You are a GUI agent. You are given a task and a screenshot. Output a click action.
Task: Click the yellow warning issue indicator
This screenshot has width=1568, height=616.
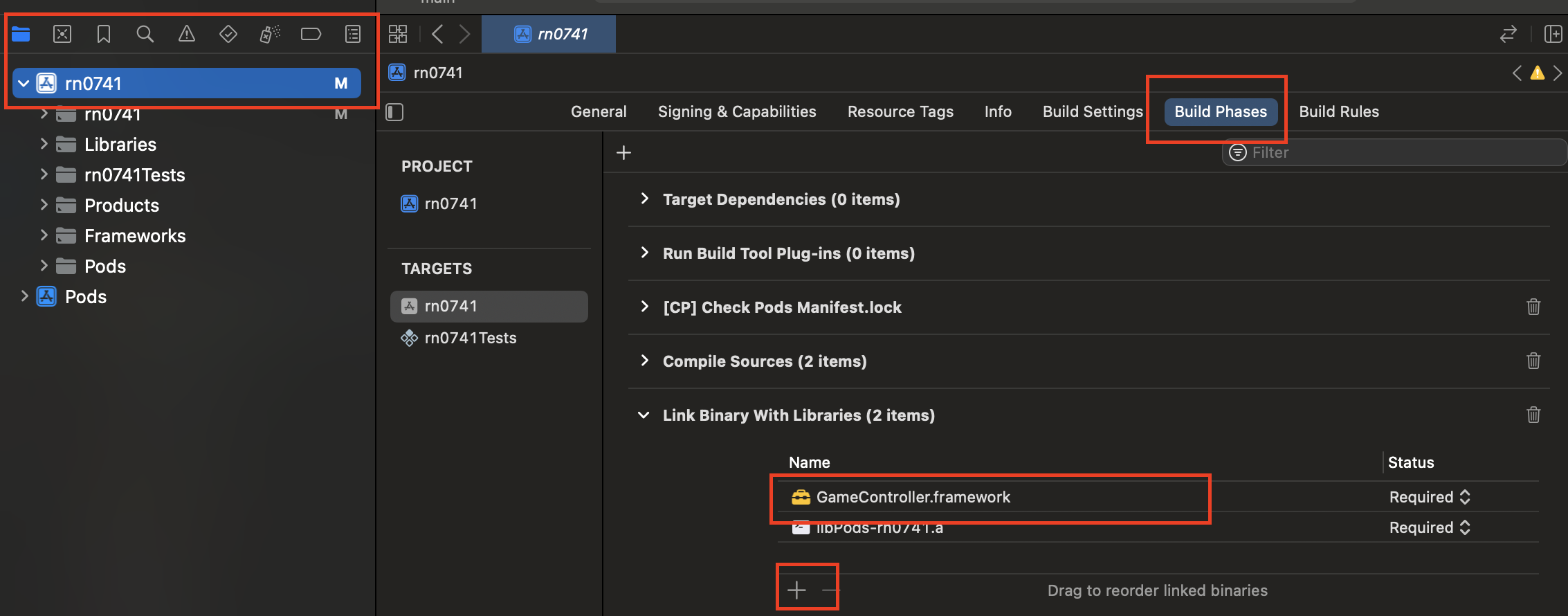1538,73
